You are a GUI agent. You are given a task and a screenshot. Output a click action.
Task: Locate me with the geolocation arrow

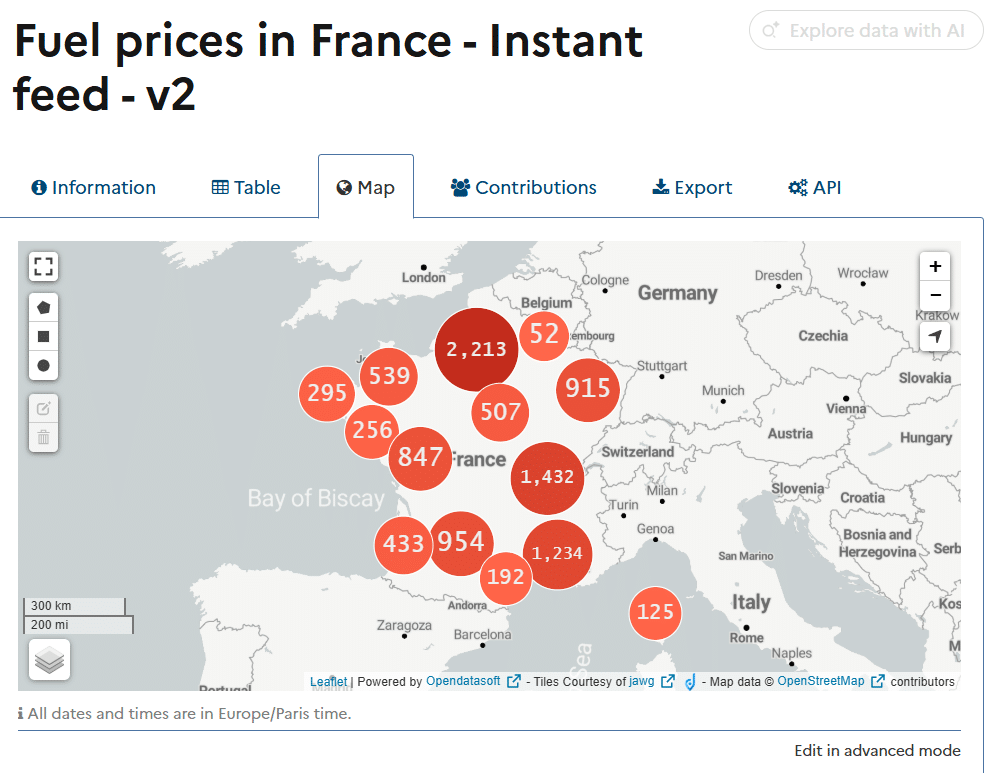pos(935,337)
